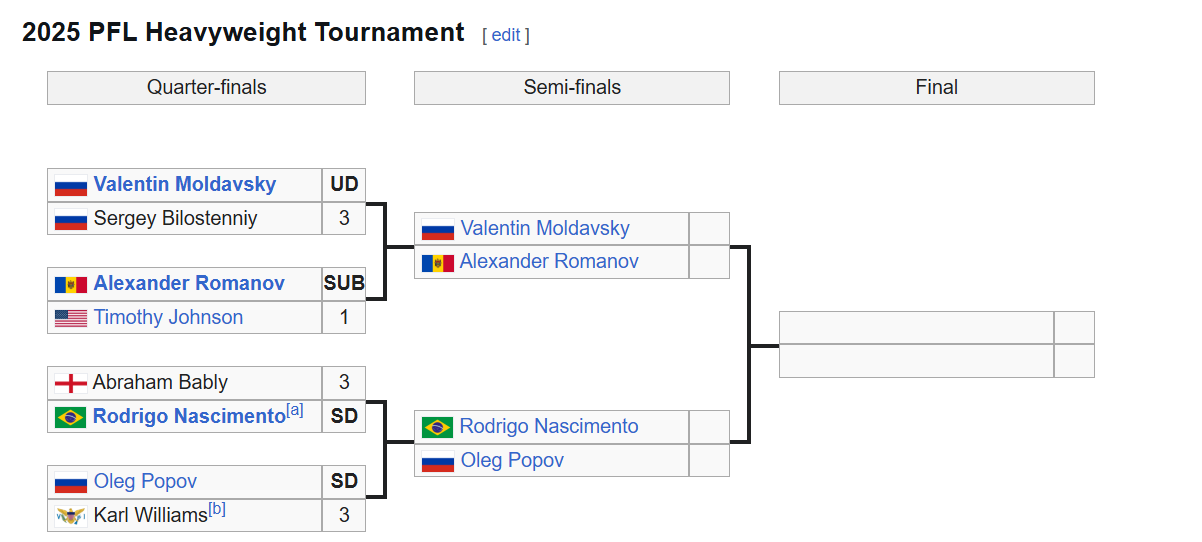Click the England flag beside Abraham Bably

tap(70, 383)
